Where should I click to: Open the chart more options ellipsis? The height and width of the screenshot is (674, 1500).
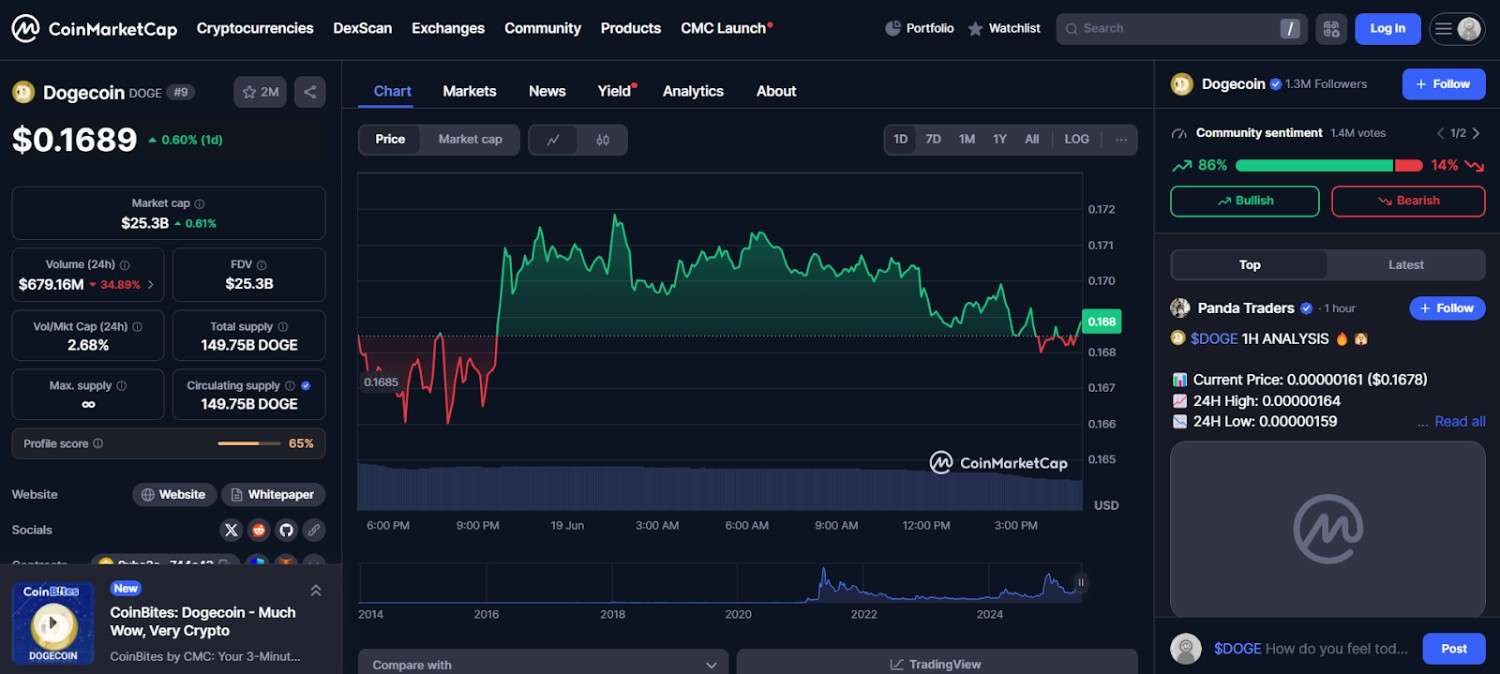[x=1120, y=140]
